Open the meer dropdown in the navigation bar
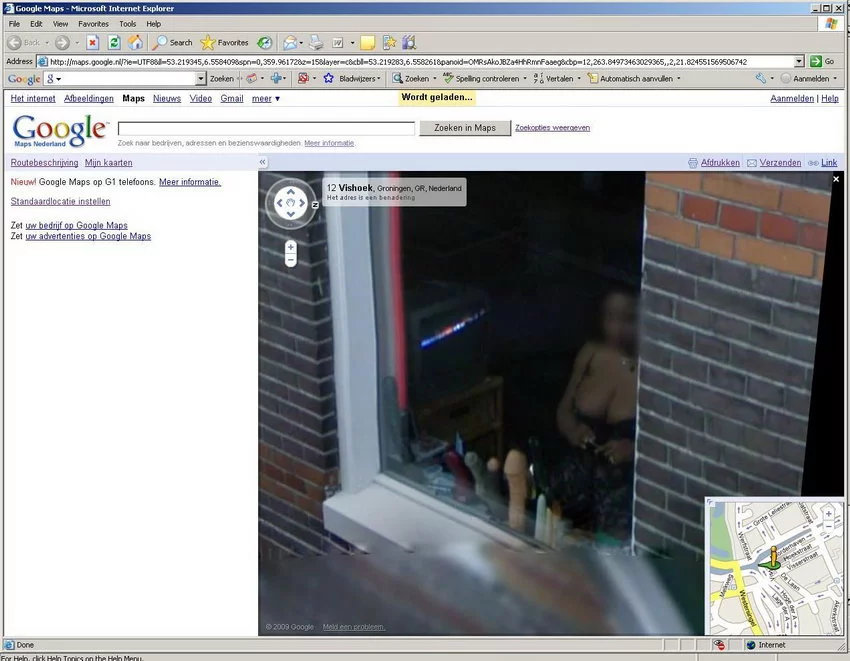Viewport: 850px width, 661px height. click(x=265, y=98)
